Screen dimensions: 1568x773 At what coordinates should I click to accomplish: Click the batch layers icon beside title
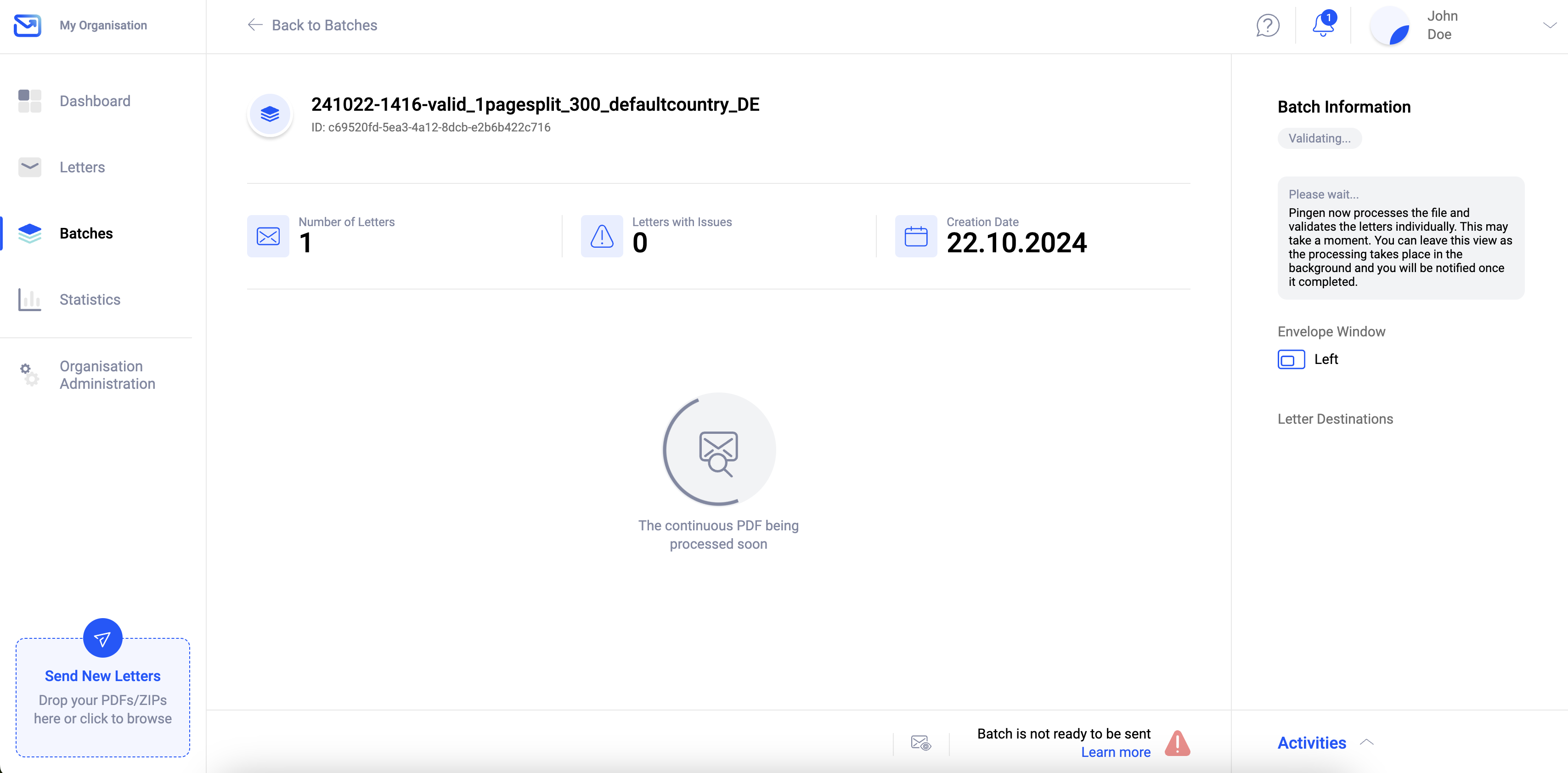tap(270, 114)
